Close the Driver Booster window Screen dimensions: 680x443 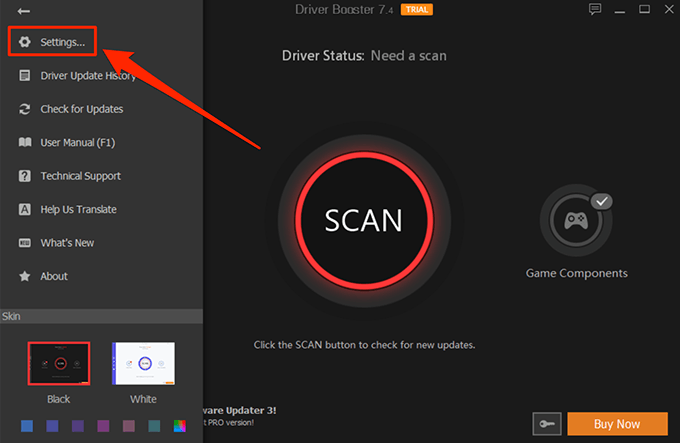669,9
